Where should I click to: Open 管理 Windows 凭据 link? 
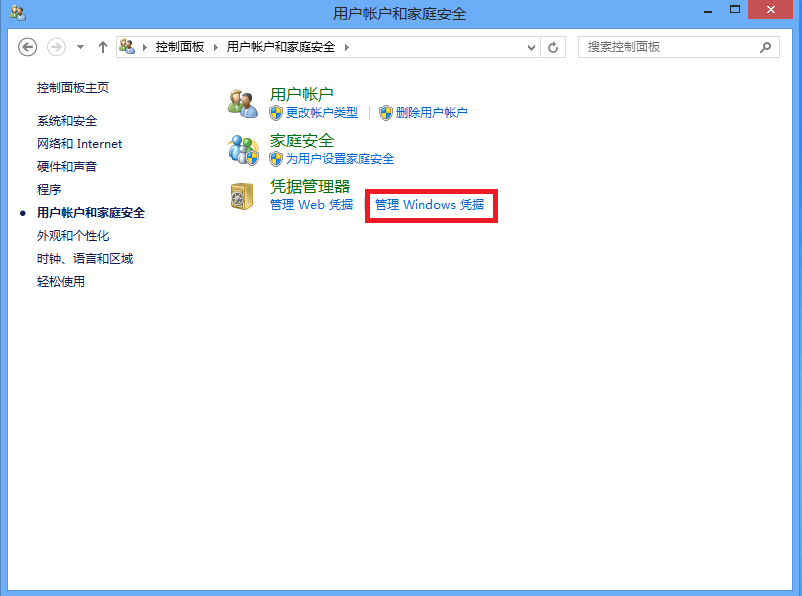point(430,205)
